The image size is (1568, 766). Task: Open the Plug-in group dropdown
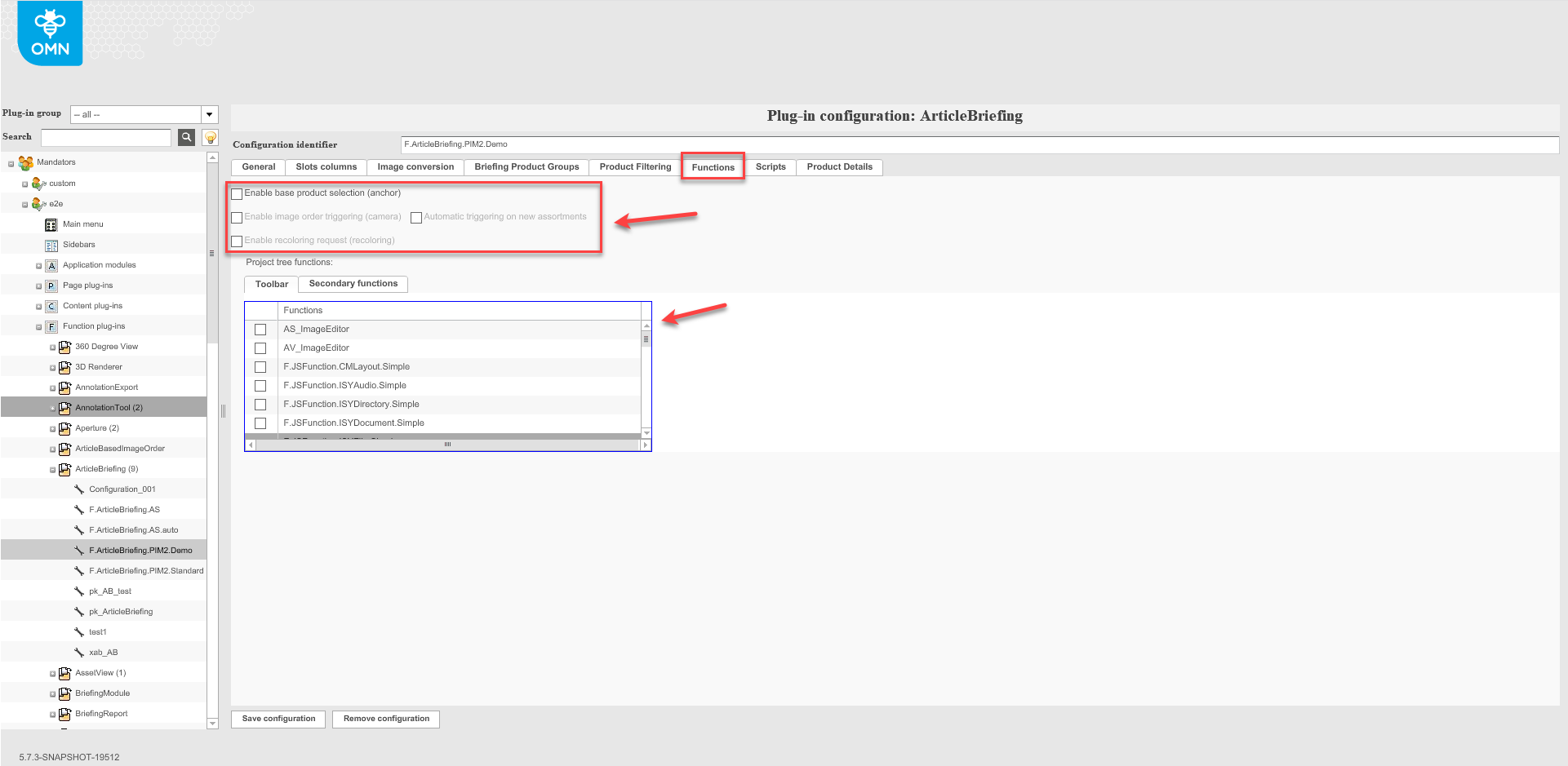pyautogui.click(x=209, y=114)
